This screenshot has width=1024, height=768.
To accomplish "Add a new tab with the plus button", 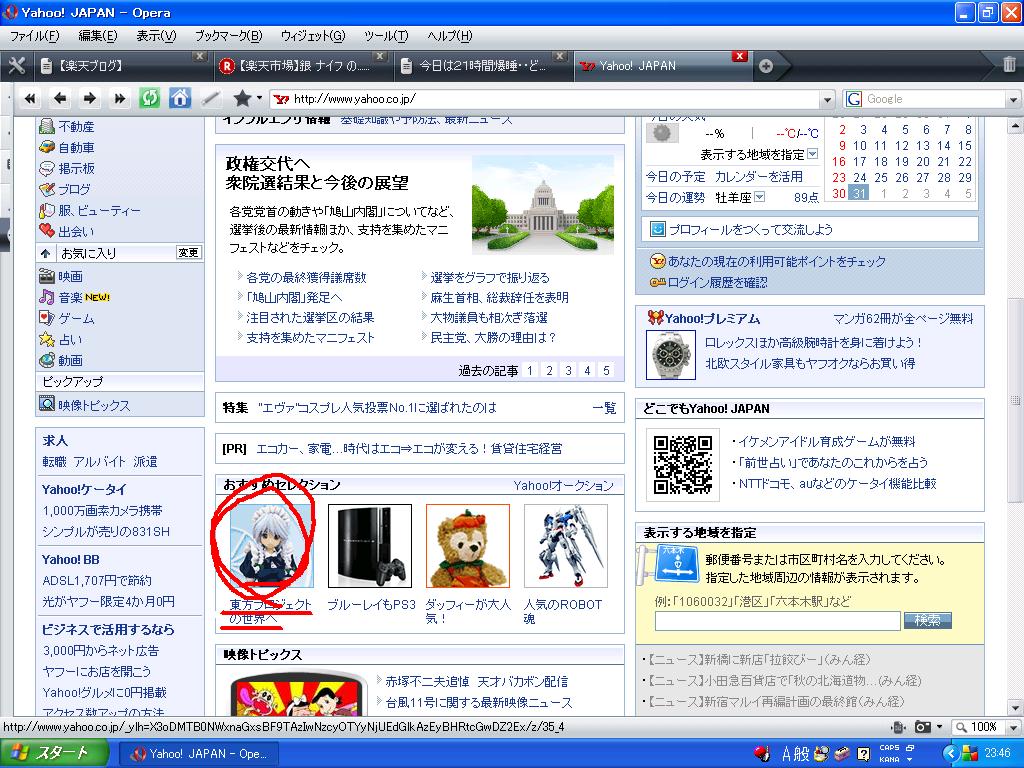I will (x=766, y=66).
